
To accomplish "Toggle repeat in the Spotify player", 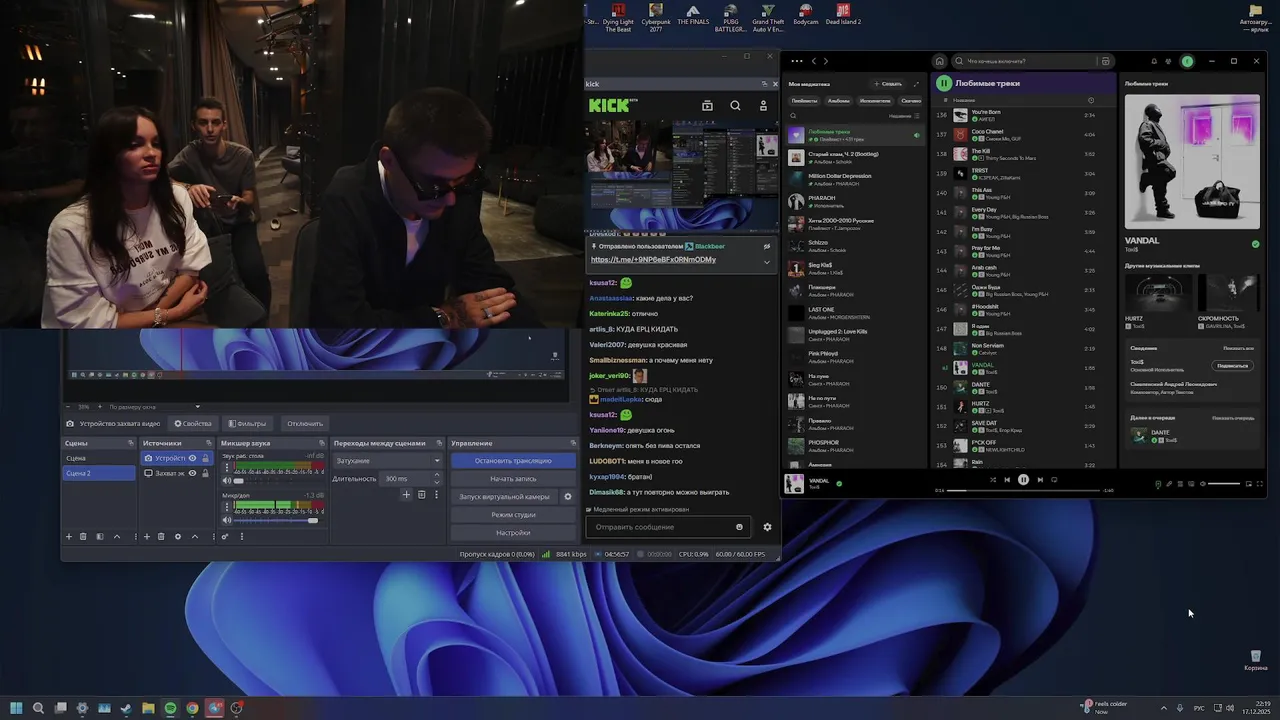I will click(x=1054, y=480).
